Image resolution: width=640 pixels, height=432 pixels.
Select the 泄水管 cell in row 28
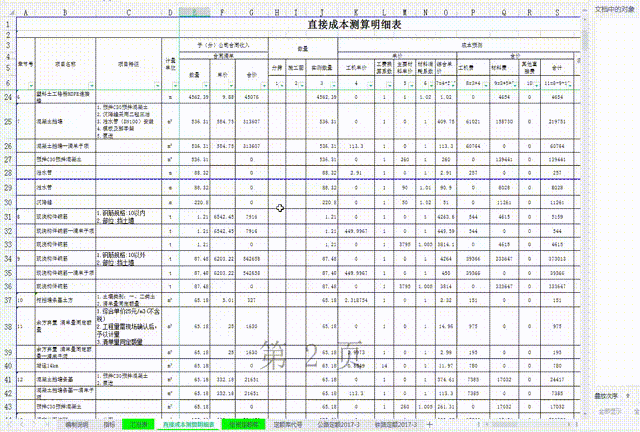65,173
